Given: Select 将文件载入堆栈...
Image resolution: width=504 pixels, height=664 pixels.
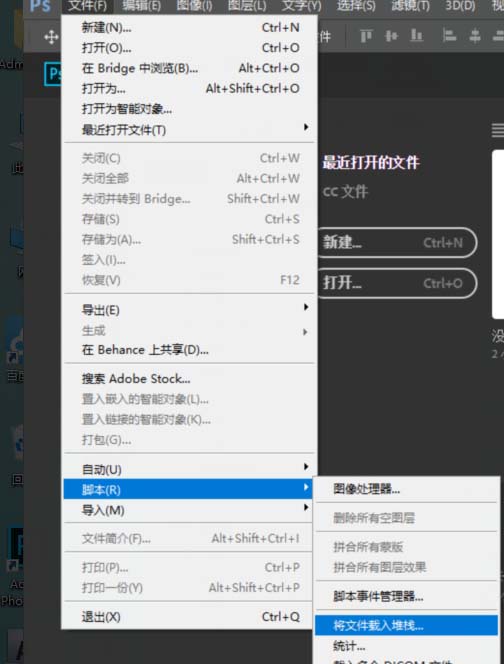Looking at the screenshot, I should (x=407, y=625).
